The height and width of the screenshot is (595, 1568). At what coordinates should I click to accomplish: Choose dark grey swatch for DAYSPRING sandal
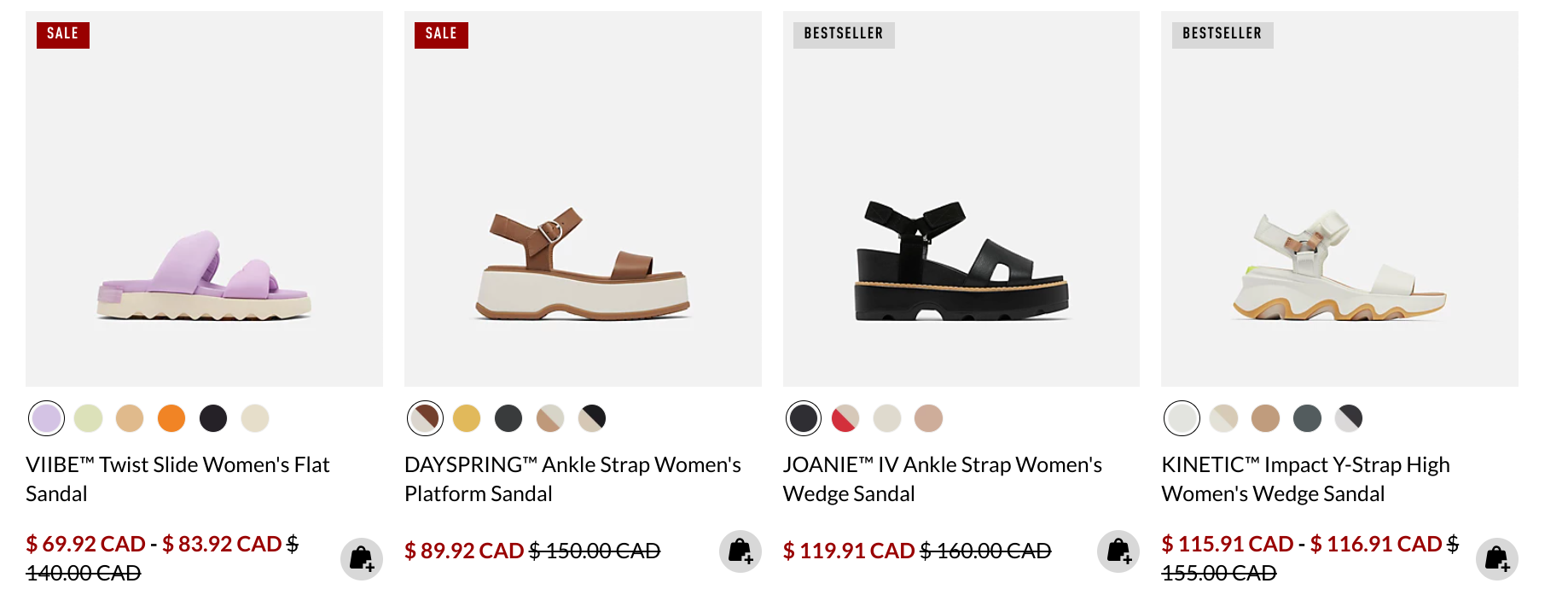pyautogui.click(x=508, y=418)
